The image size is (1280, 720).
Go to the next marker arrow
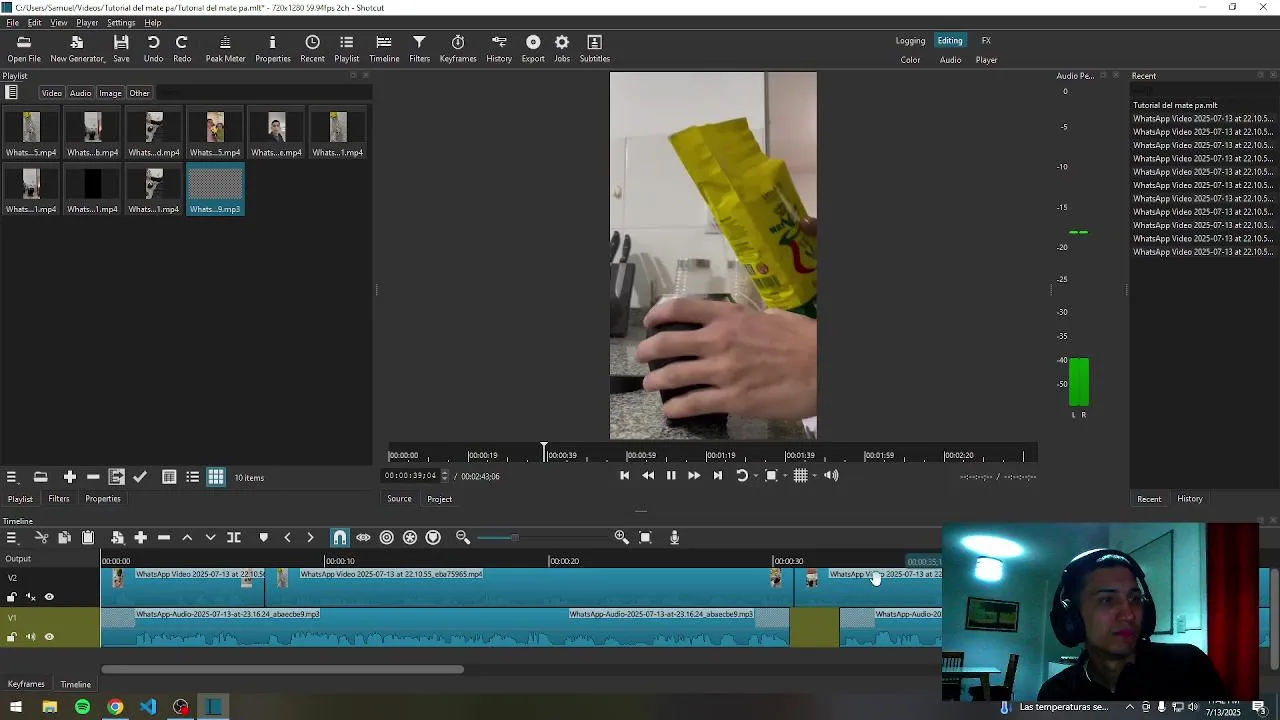310,538
